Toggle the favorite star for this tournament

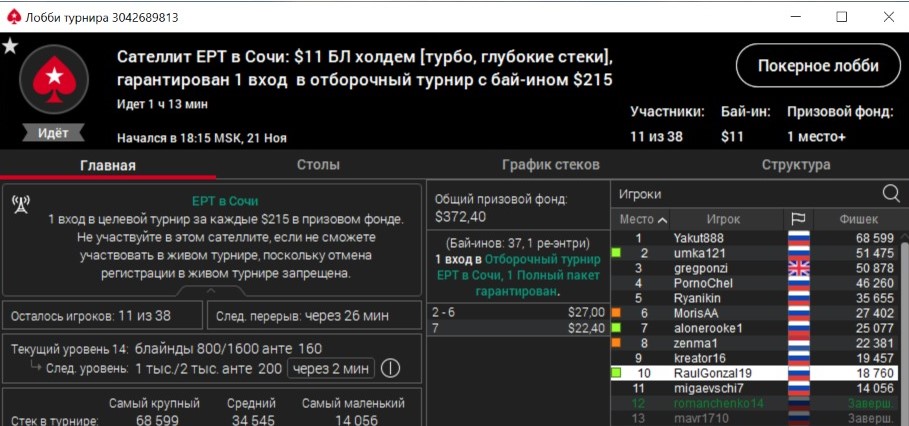pos(10,46)
